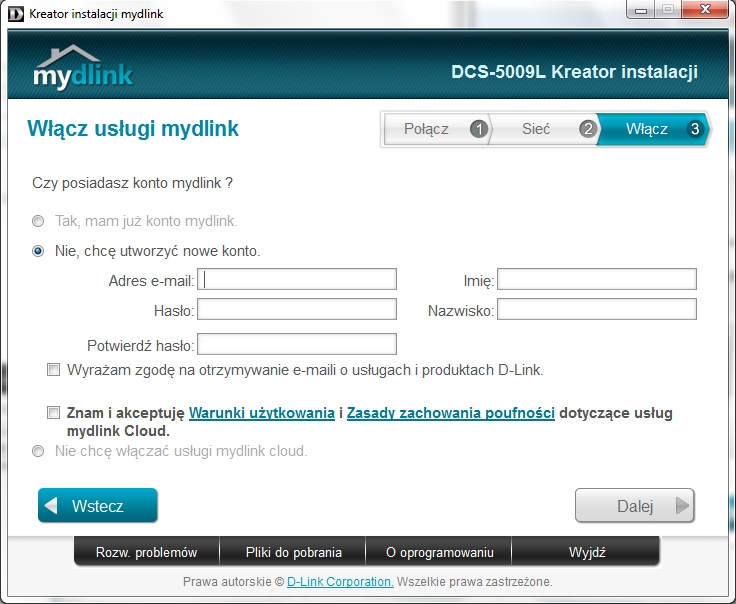Click the Nazwisko input field
This screenshot has height=604, width=736.
point(597,310)
